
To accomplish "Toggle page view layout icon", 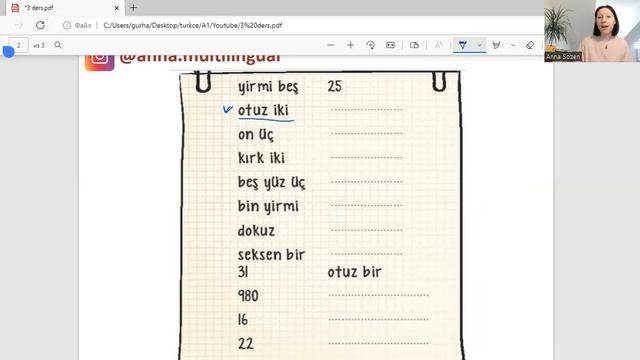I will point(414,45).
